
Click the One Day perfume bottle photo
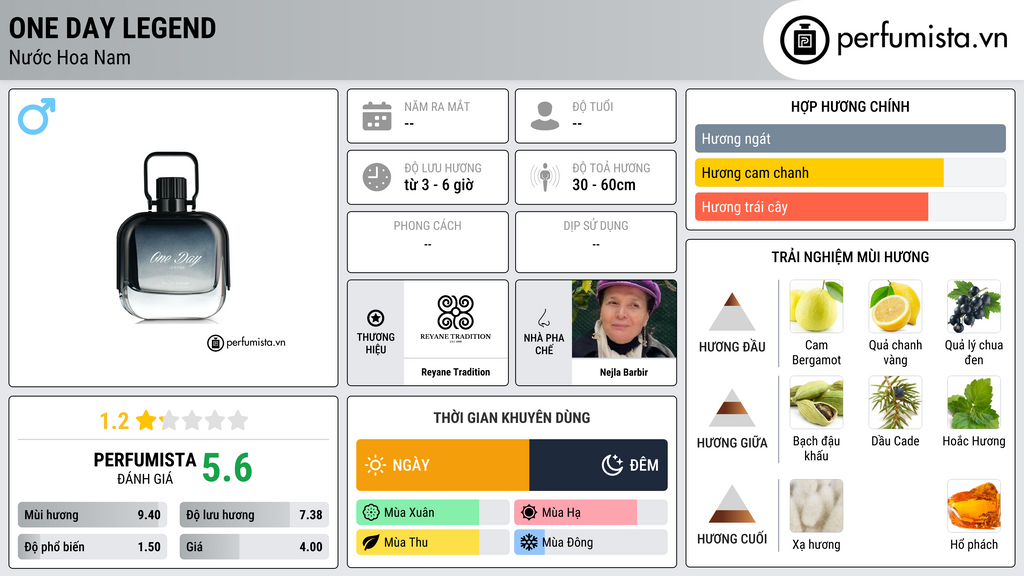pyautogui.click(x=173, y=236)
